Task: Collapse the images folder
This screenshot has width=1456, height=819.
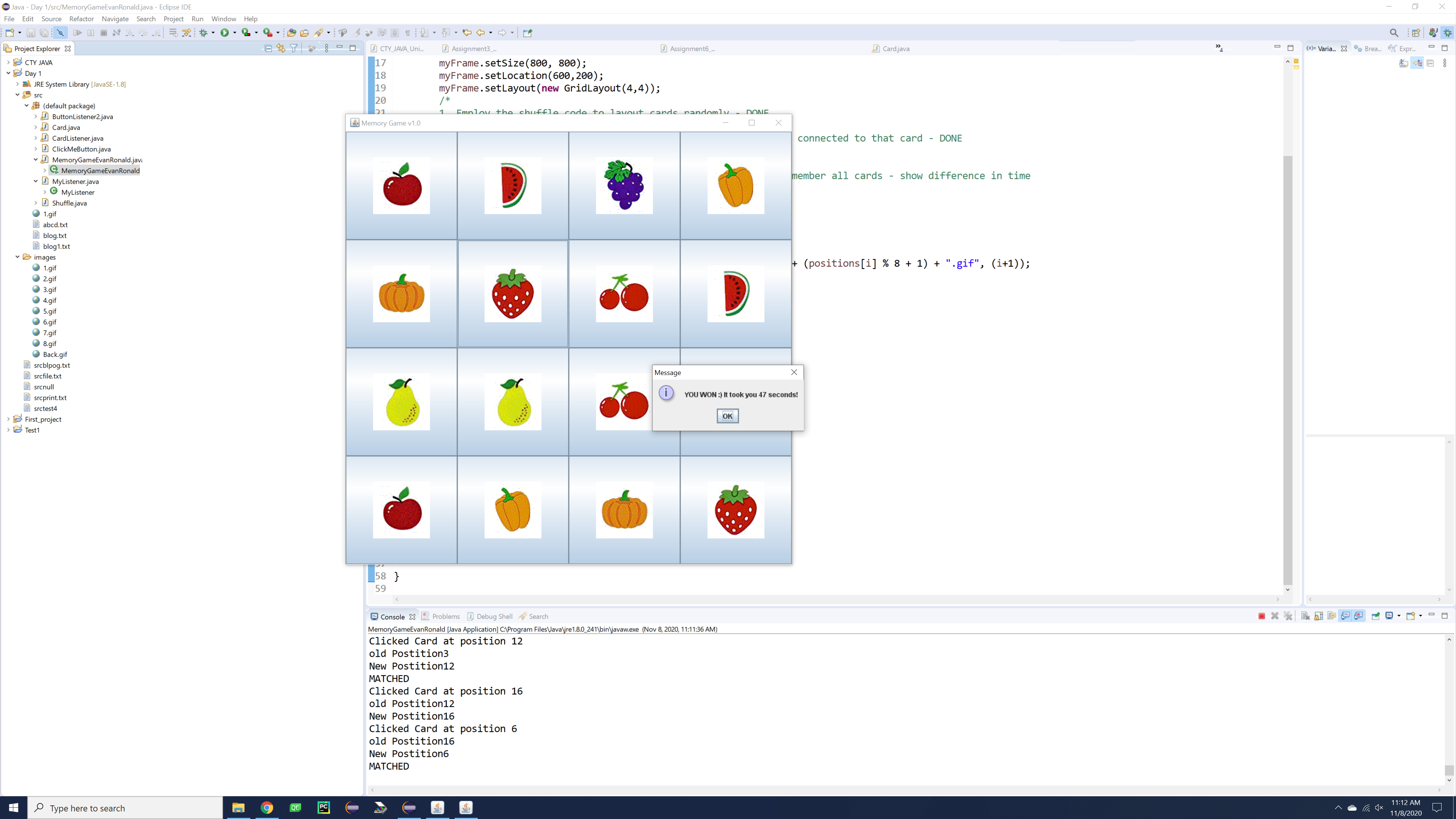Action: tap(17, 257)
